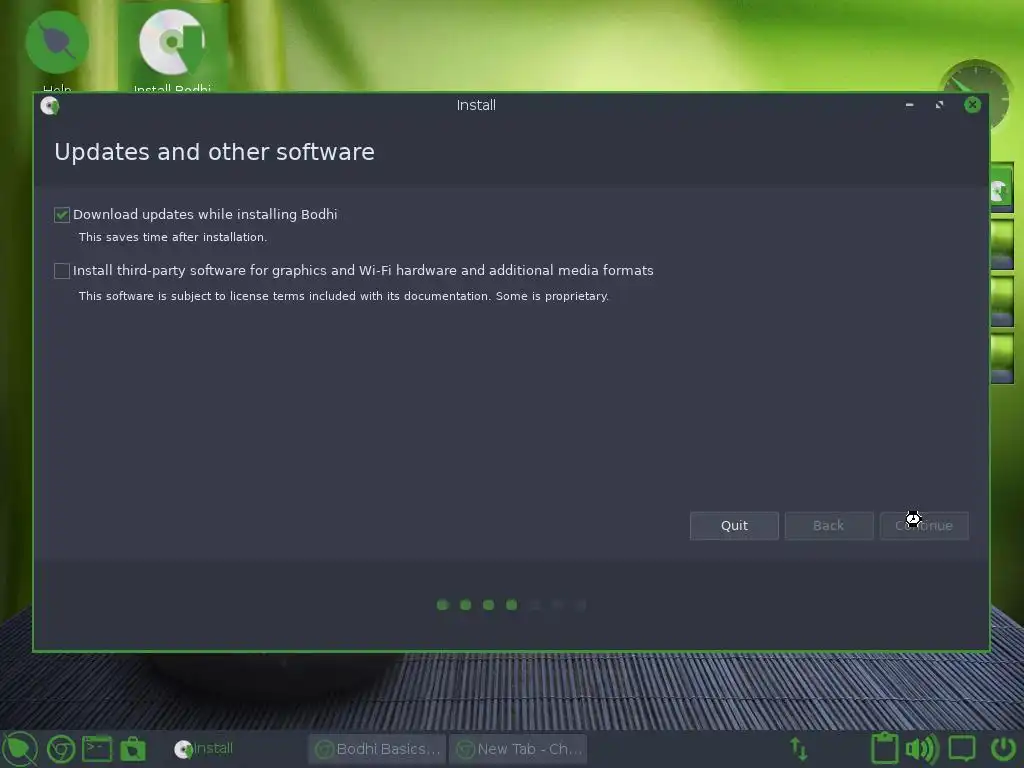1024x768 pixels.
Task: Continue to the next installer step
Action: (924, 526)
